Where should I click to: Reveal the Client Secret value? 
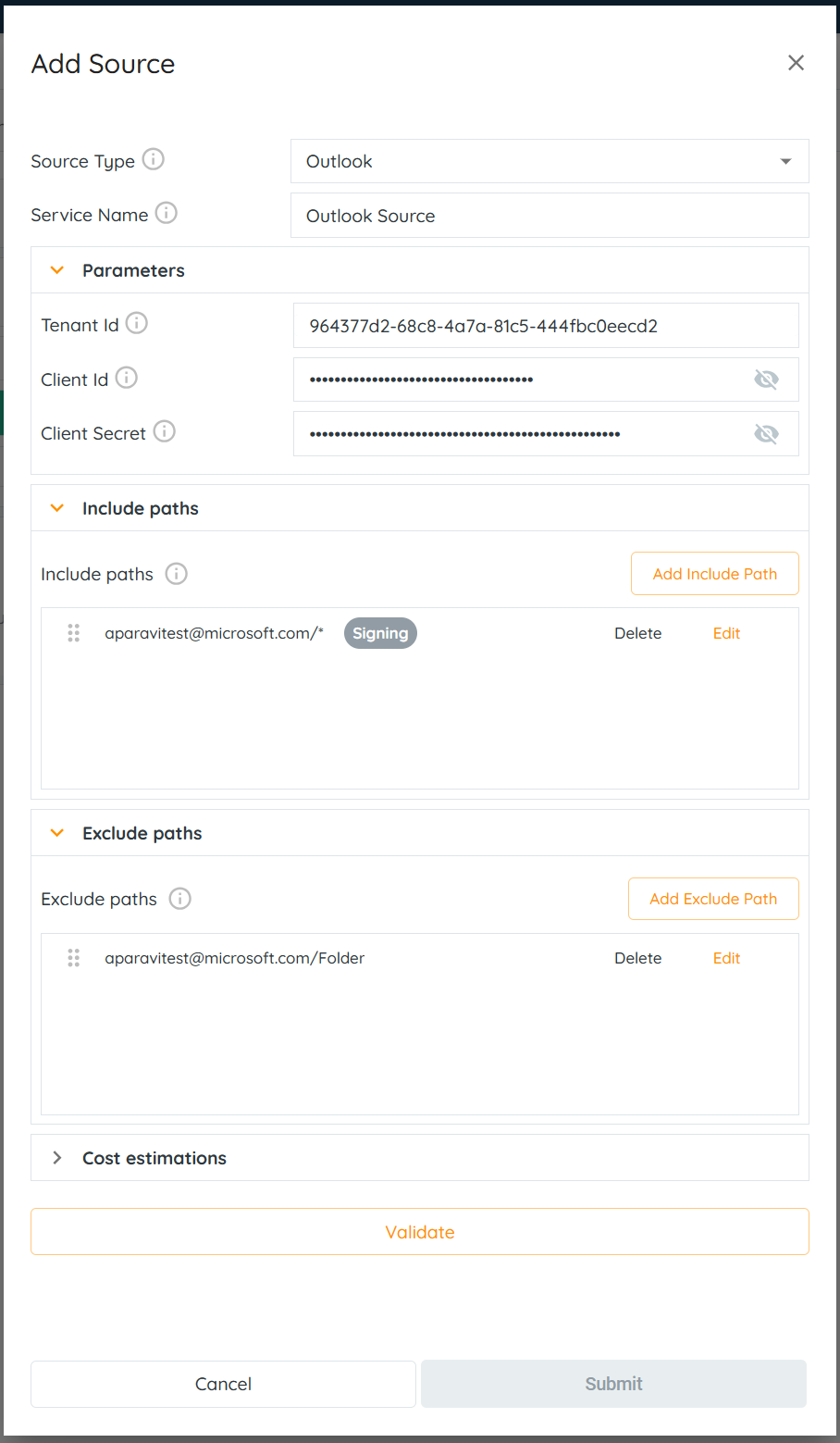tap(766, 434)
